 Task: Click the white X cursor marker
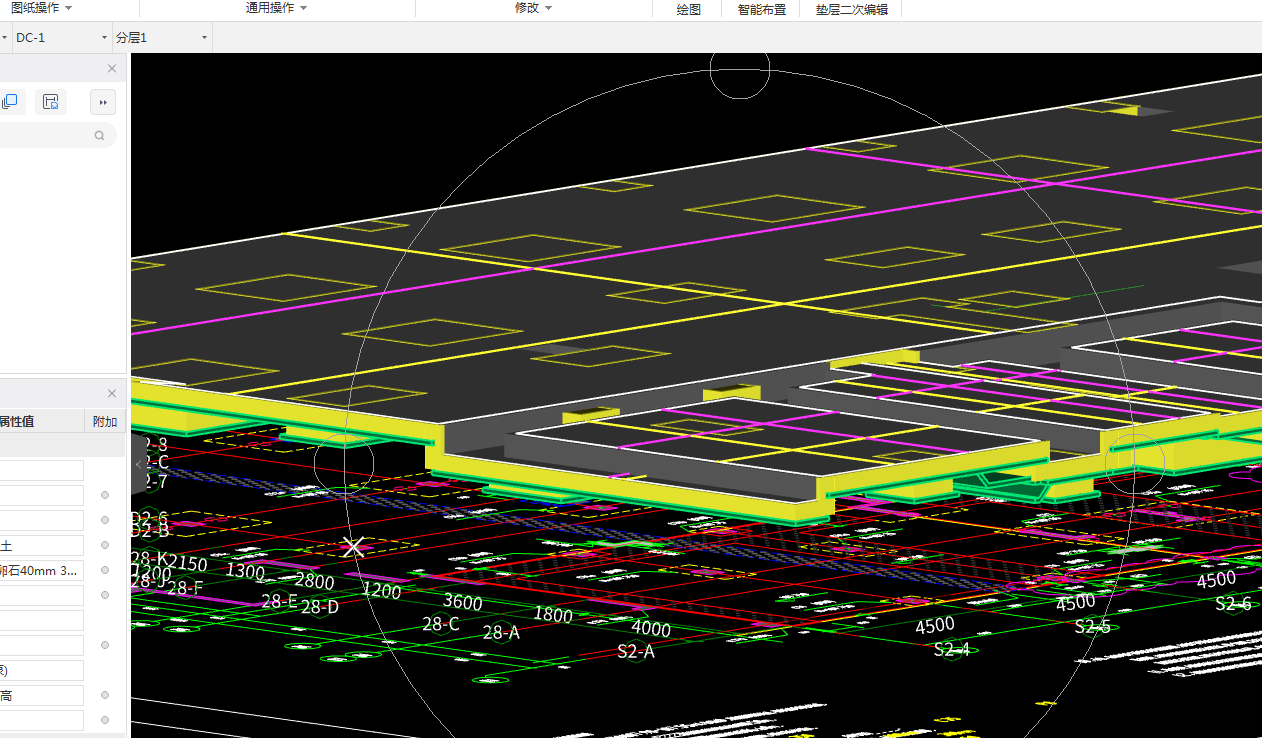(x=352, y=547)
